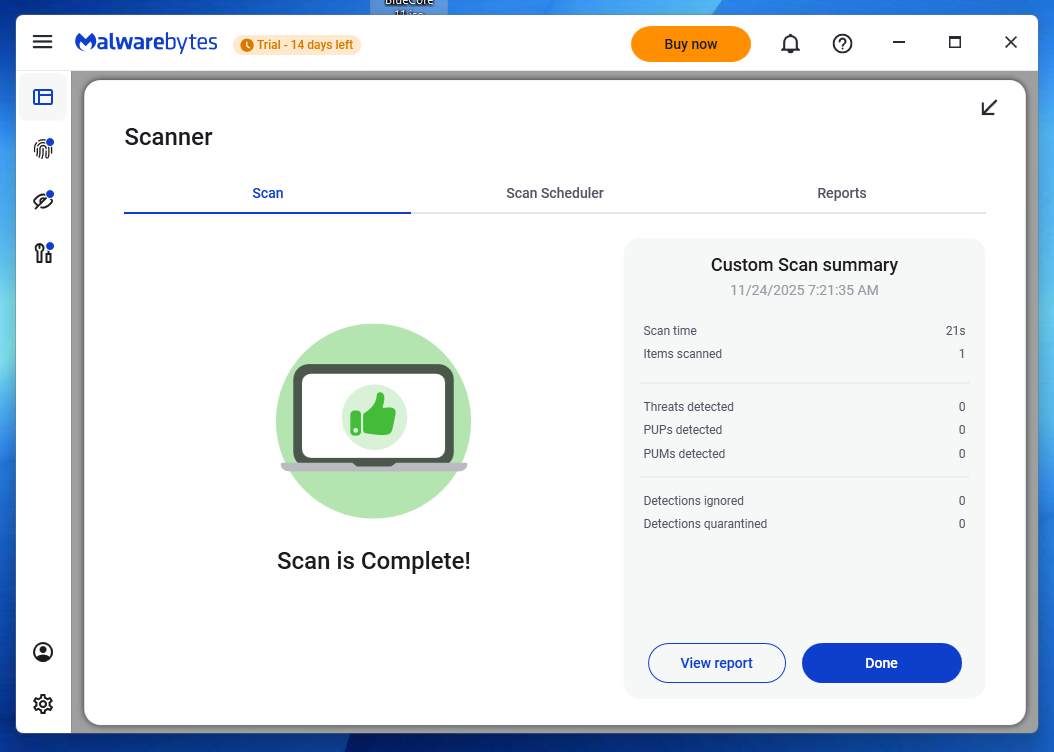Click the Scanner page title
Image resolution: width=1054 pixels, height=752 pixels.
tap(168, 137)
